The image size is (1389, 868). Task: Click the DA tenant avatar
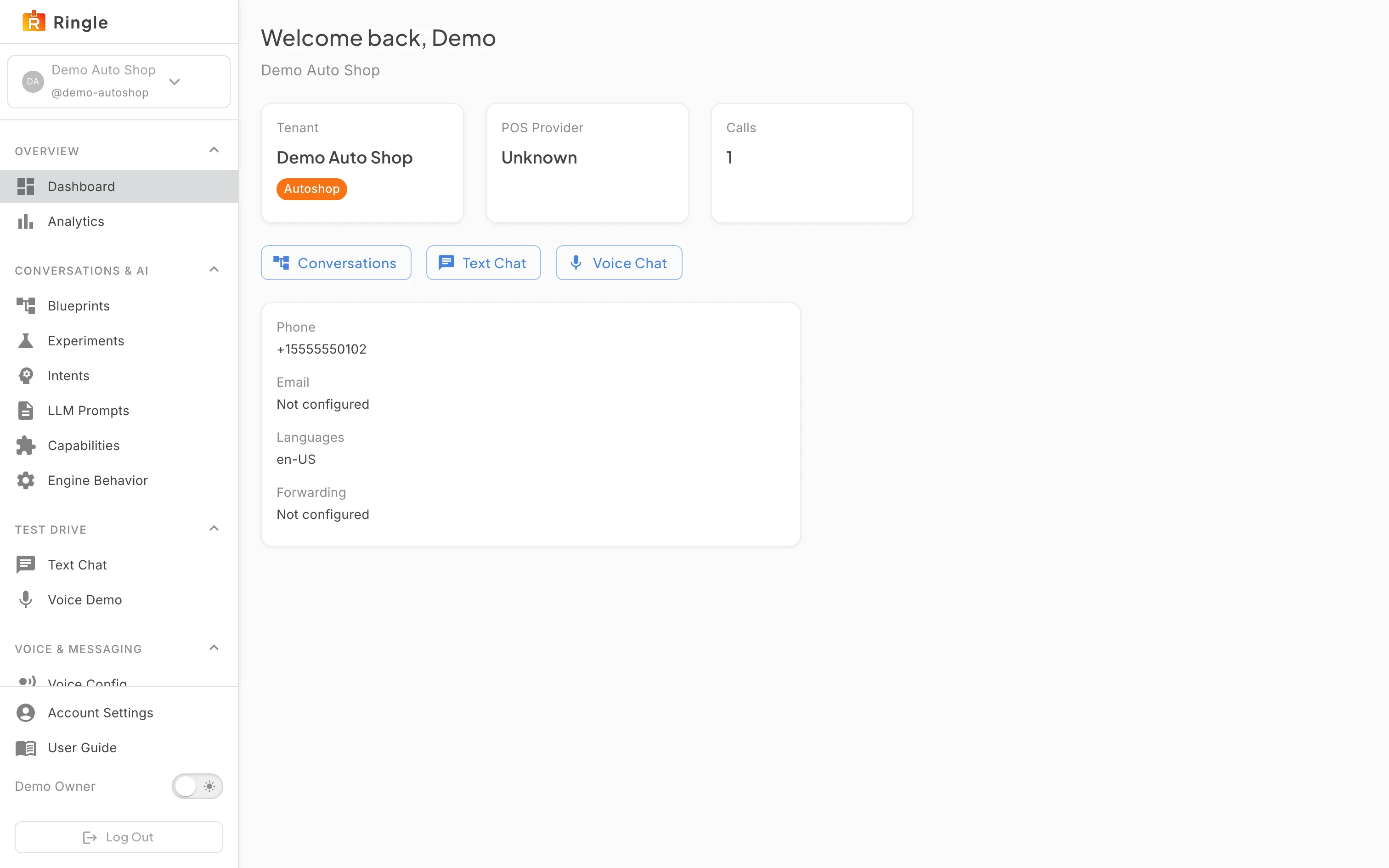[33, 82]
